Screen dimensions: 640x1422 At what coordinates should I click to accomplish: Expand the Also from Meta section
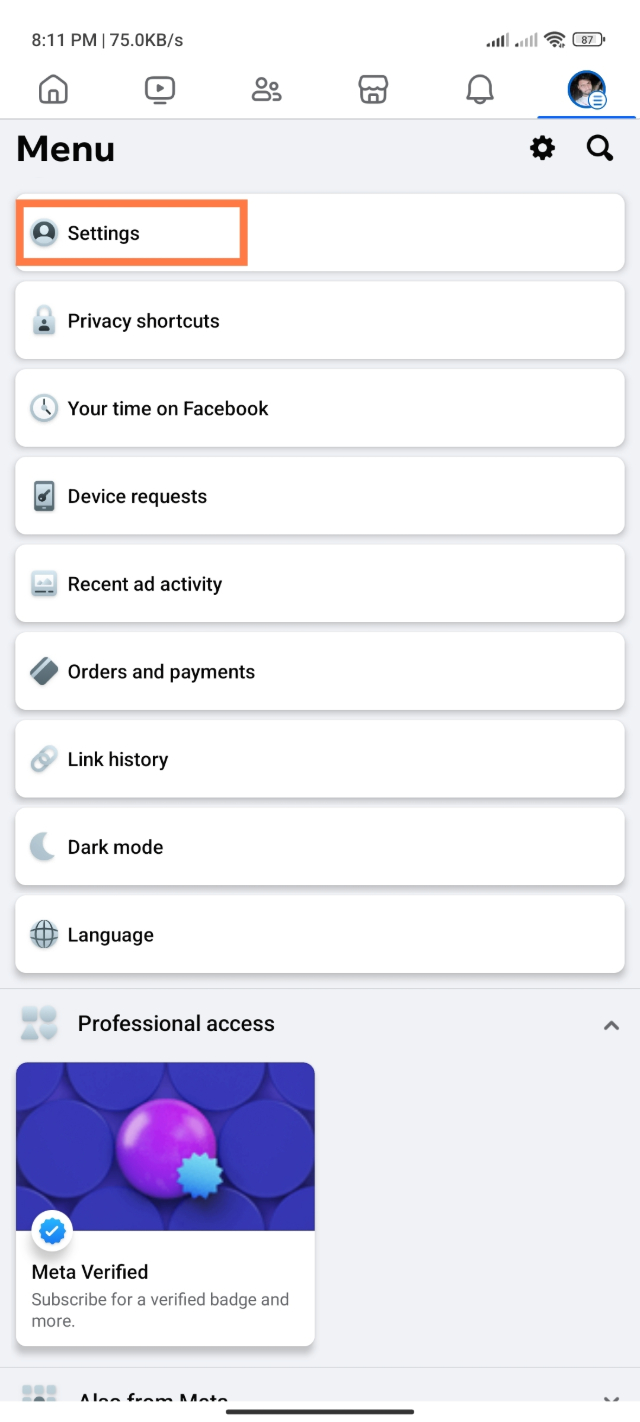coord(611,1399)
